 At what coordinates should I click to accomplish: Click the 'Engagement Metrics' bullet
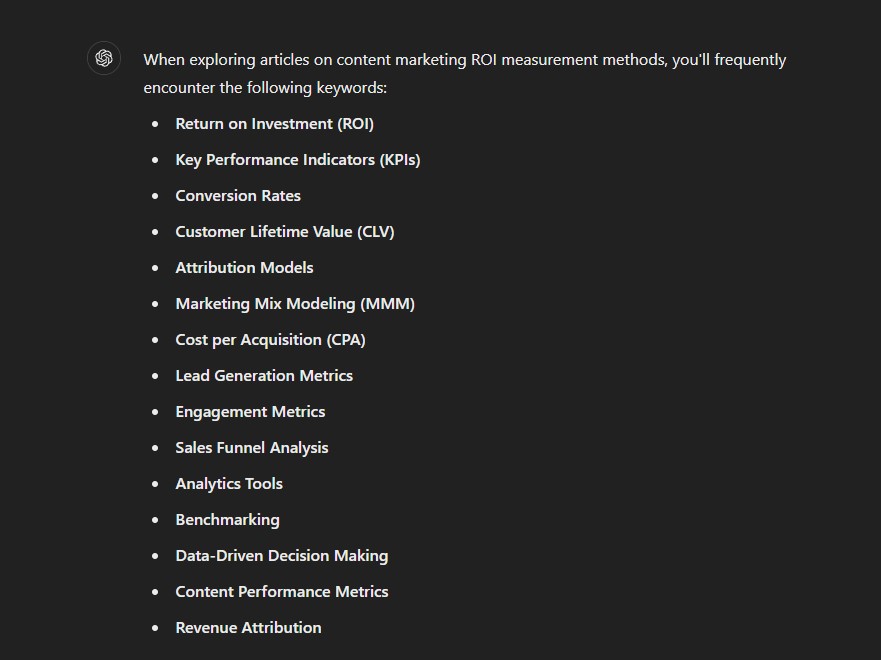250,412
